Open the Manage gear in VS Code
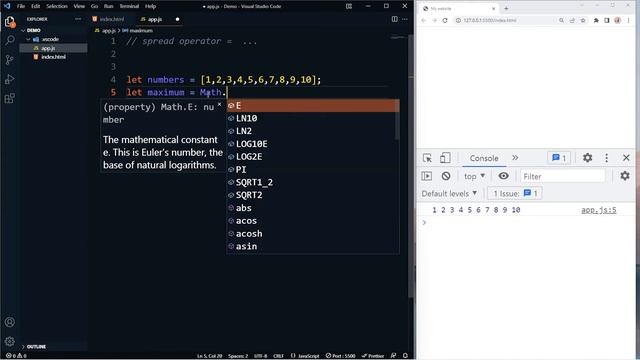 [x=10, y=341]
